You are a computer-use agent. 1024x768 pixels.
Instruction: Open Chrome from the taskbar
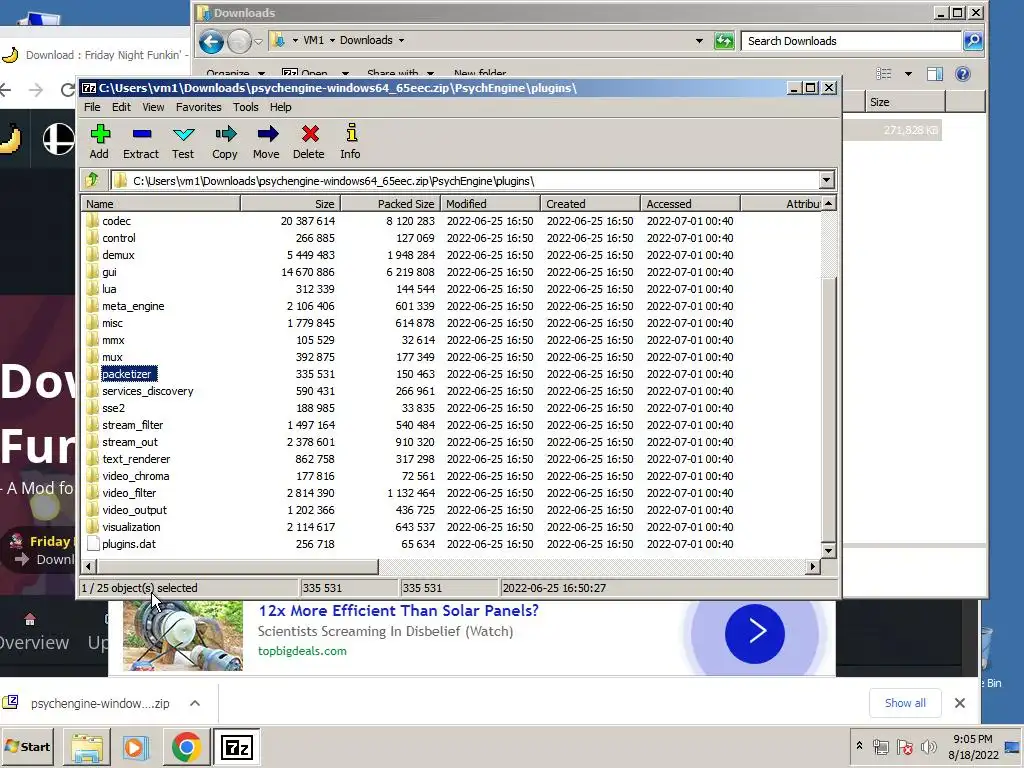tap(186, 747)
